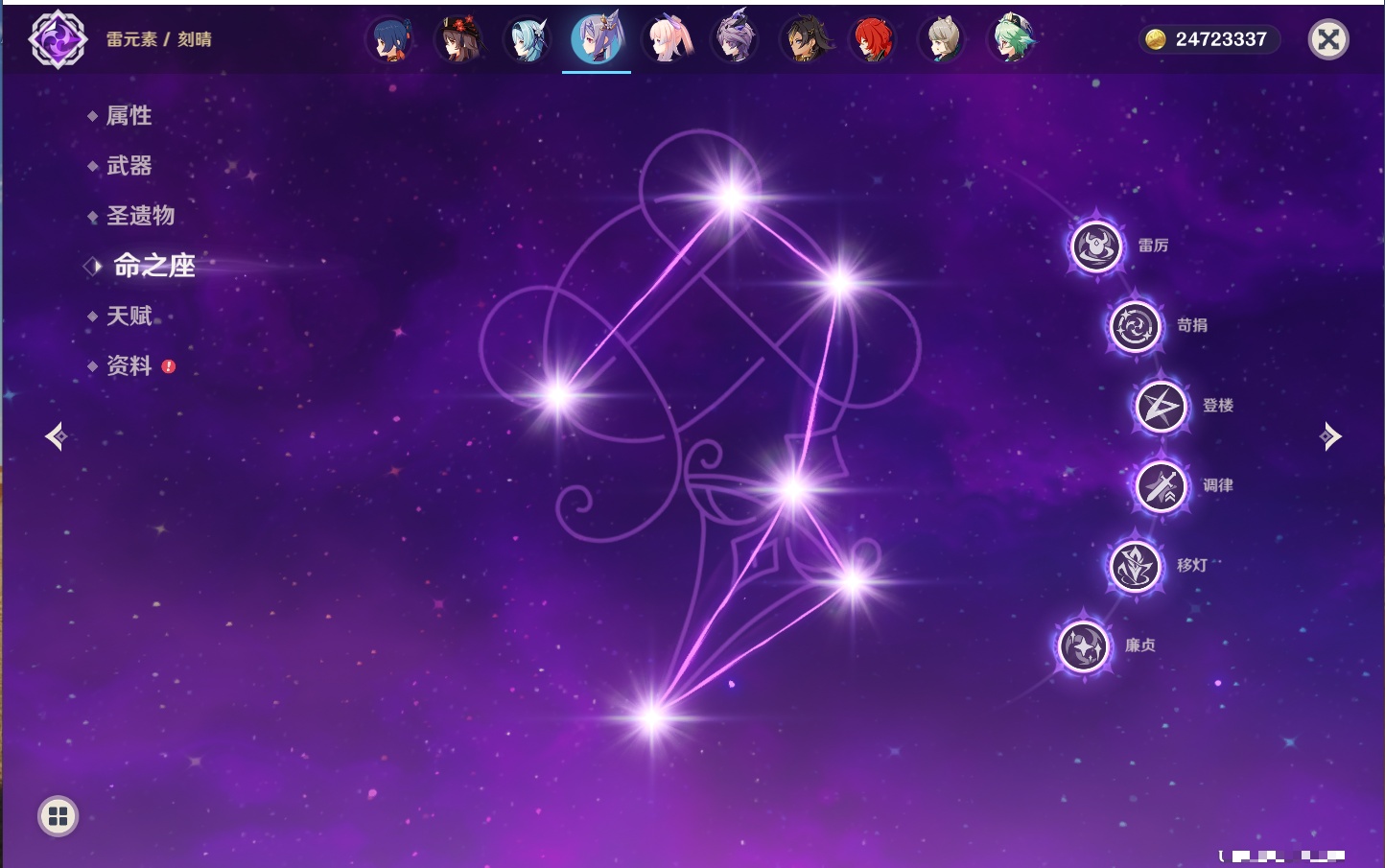
Task: Go to previous character with left arrow
Action: pos(56,436)
